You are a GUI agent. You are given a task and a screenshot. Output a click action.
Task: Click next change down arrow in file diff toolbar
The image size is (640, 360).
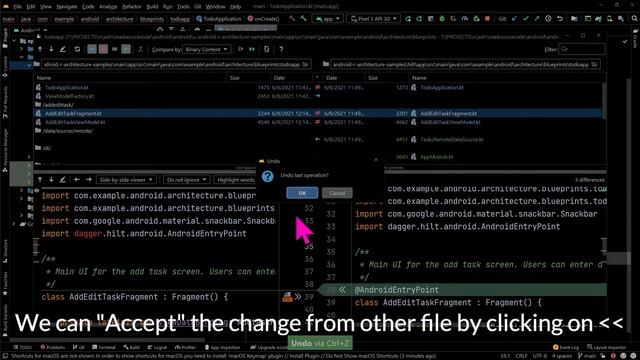pos(51,180)
